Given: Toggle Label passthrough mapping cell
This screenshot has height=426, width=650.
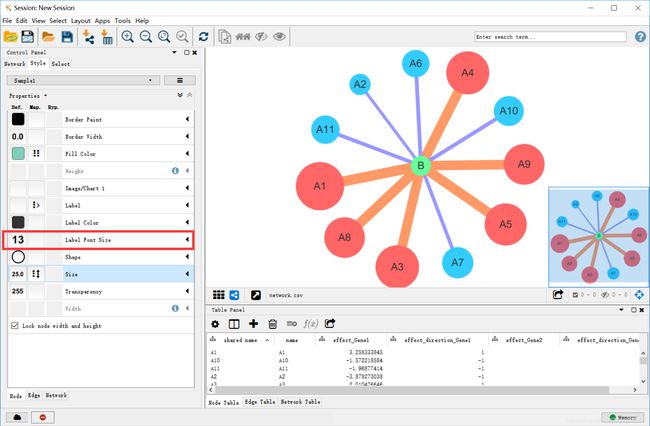Looking at the screenshot, I should 36,205.
